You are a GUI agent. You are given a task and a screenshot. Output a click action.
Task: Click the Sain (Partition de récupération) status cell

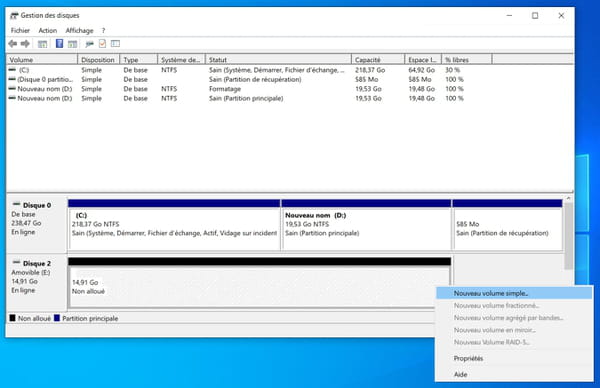click(x=255, y=80)
